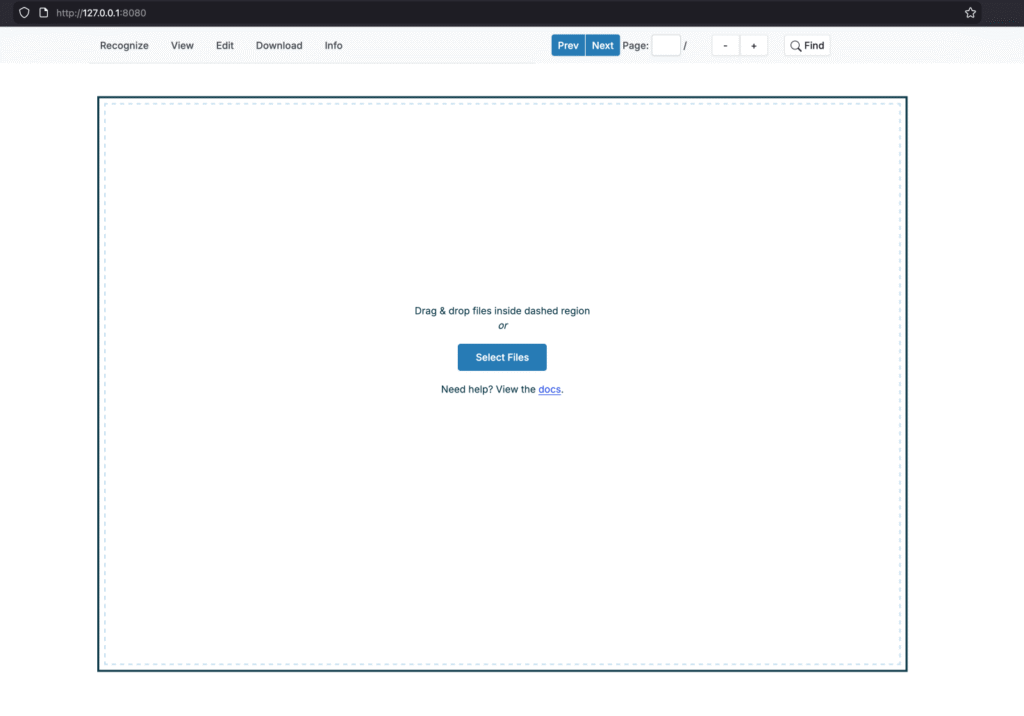This screenshot has width=1024, height=716.
Task: Click the "Drag & drop files" instruction text
Action: pyautogui.click(x=502, y=311)
